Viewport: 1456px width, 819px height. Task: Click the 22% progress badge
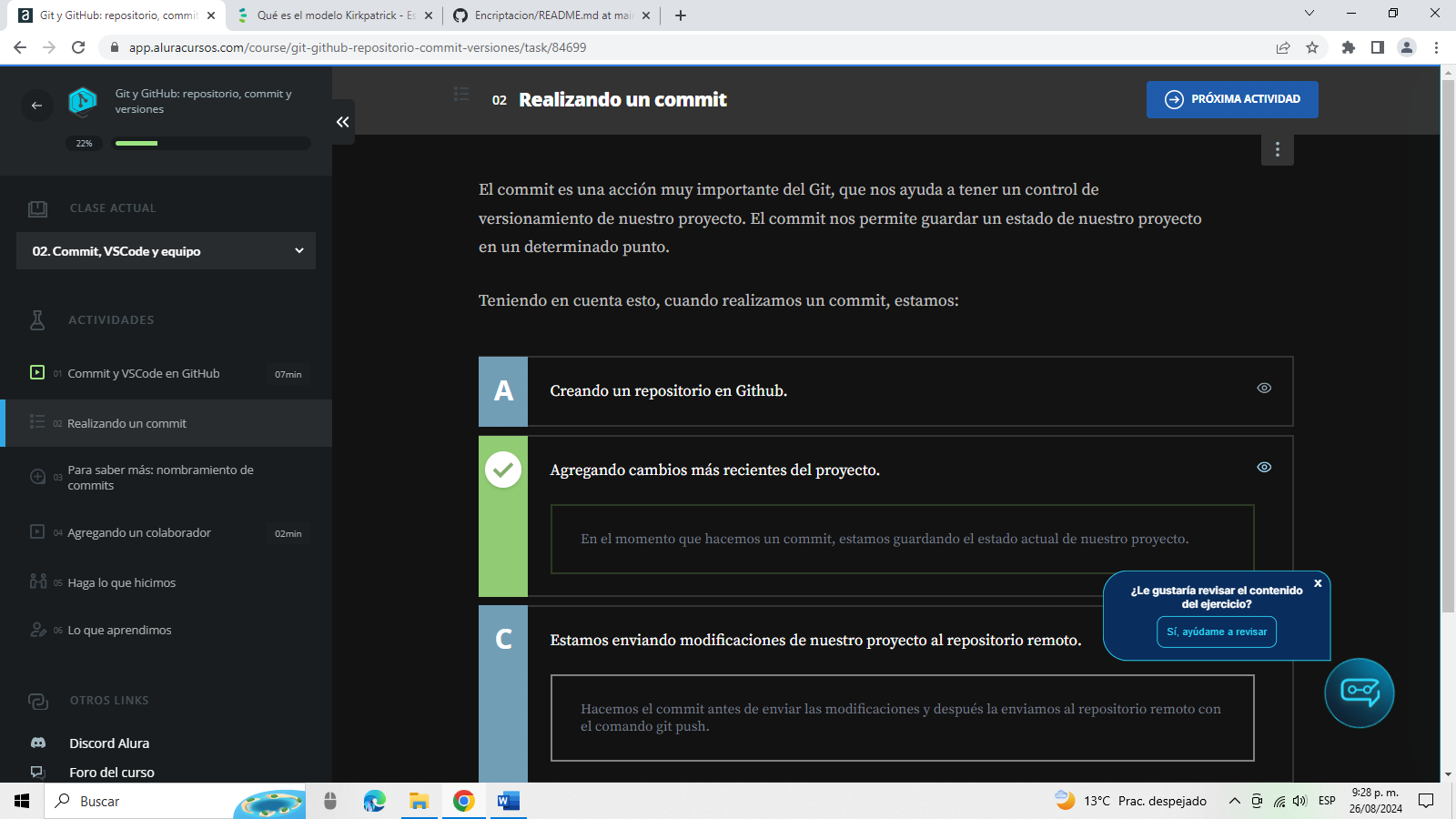[x=84, y=143]
